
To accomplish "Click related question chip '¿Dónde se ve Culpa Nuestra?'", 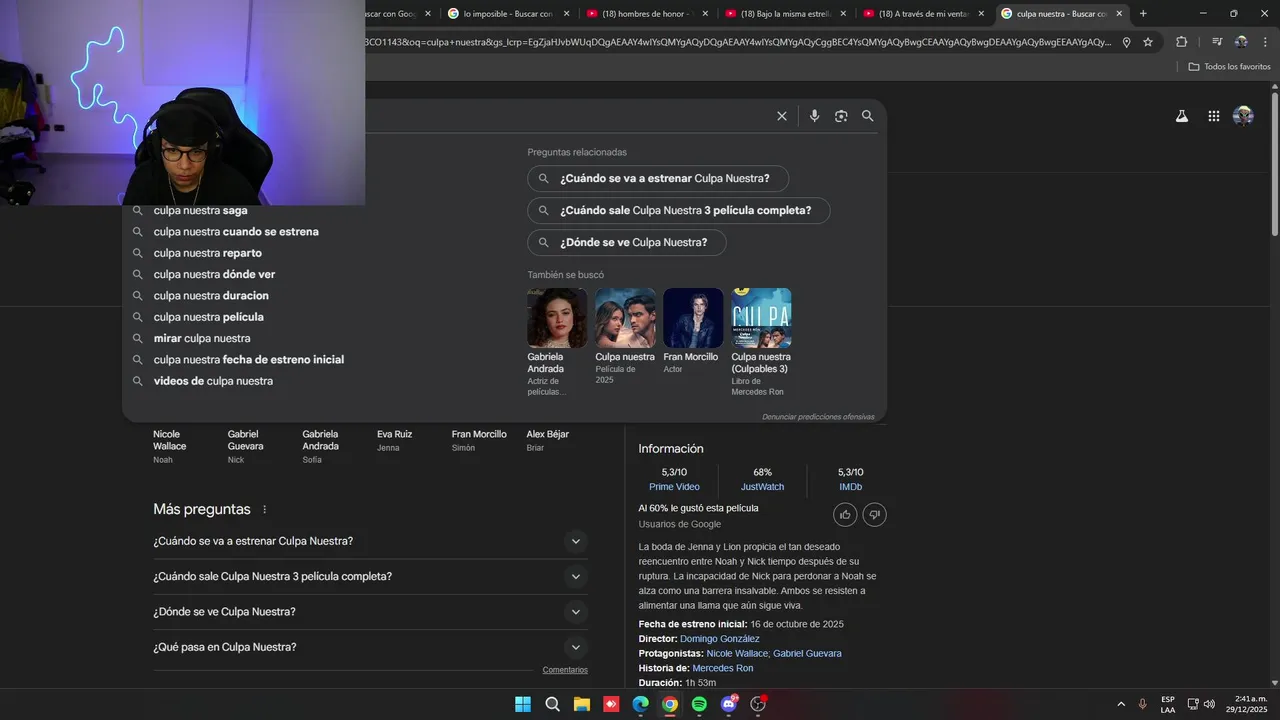I will click(627, 242).
